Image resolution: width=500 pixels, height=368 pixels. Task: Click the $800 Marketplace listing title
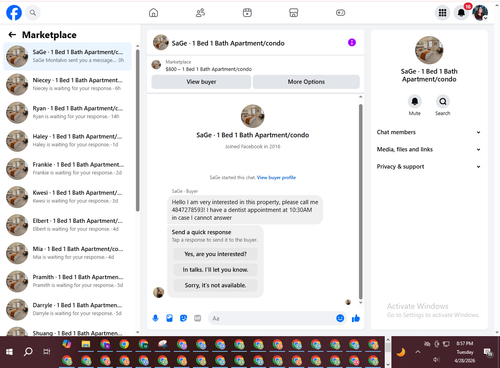(x=209, y=69)
